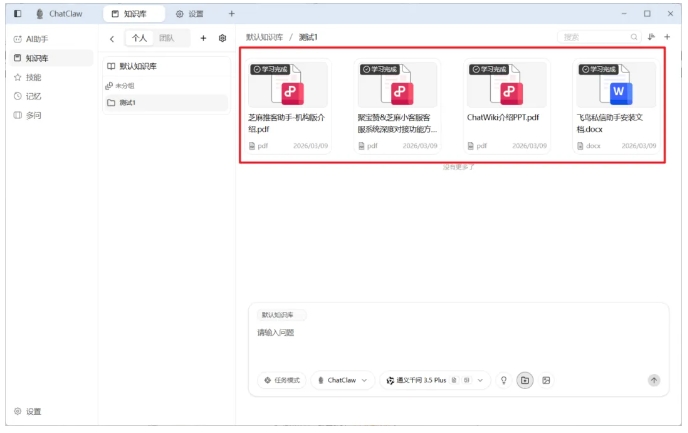Image resolution: width=688 pixels, height=433 pixels.
Task: Click 测试1 in the breadcrumb
Action: [x=308, y=37]
